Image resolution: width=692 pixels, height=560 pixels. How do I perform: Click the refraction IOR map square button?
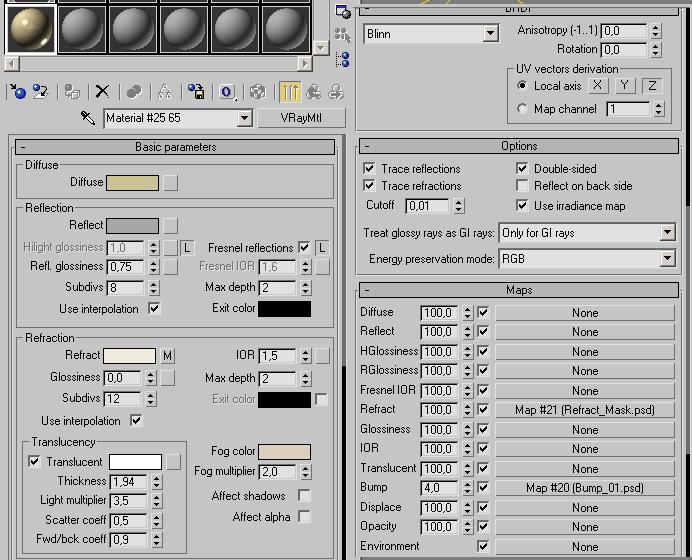coord(323,356)
